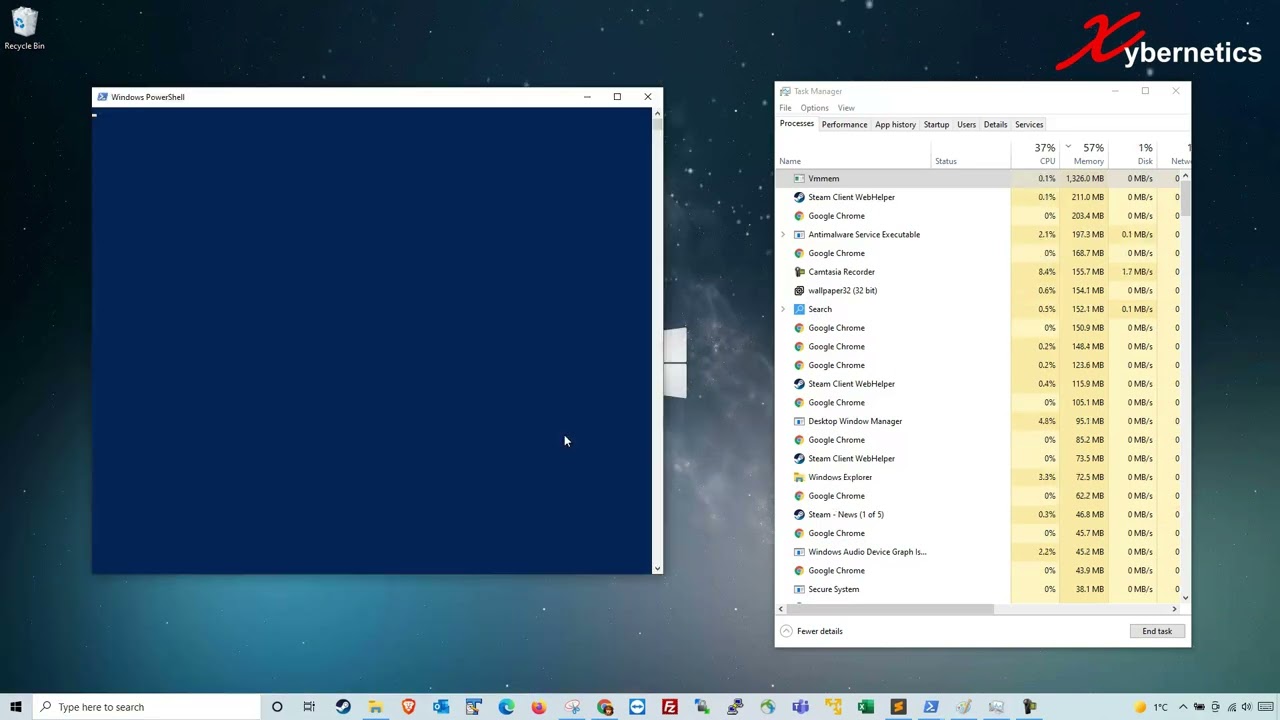Click the End task button
1280x720 pixels.
pyautogui.click(x=1157, y=631)
